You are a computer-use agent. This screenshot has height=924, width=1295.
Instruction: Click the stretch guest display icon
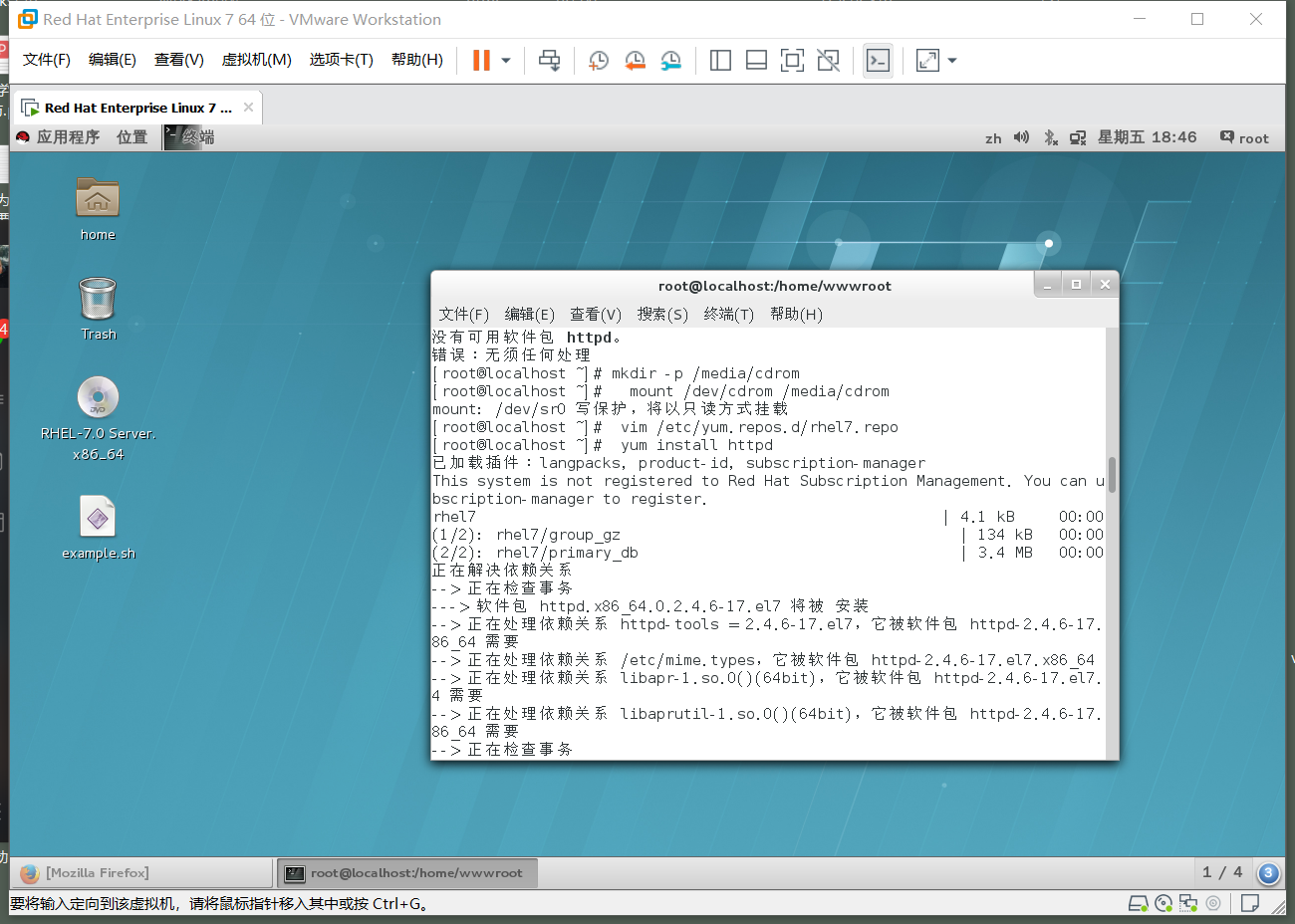click(x=927, y=61)
